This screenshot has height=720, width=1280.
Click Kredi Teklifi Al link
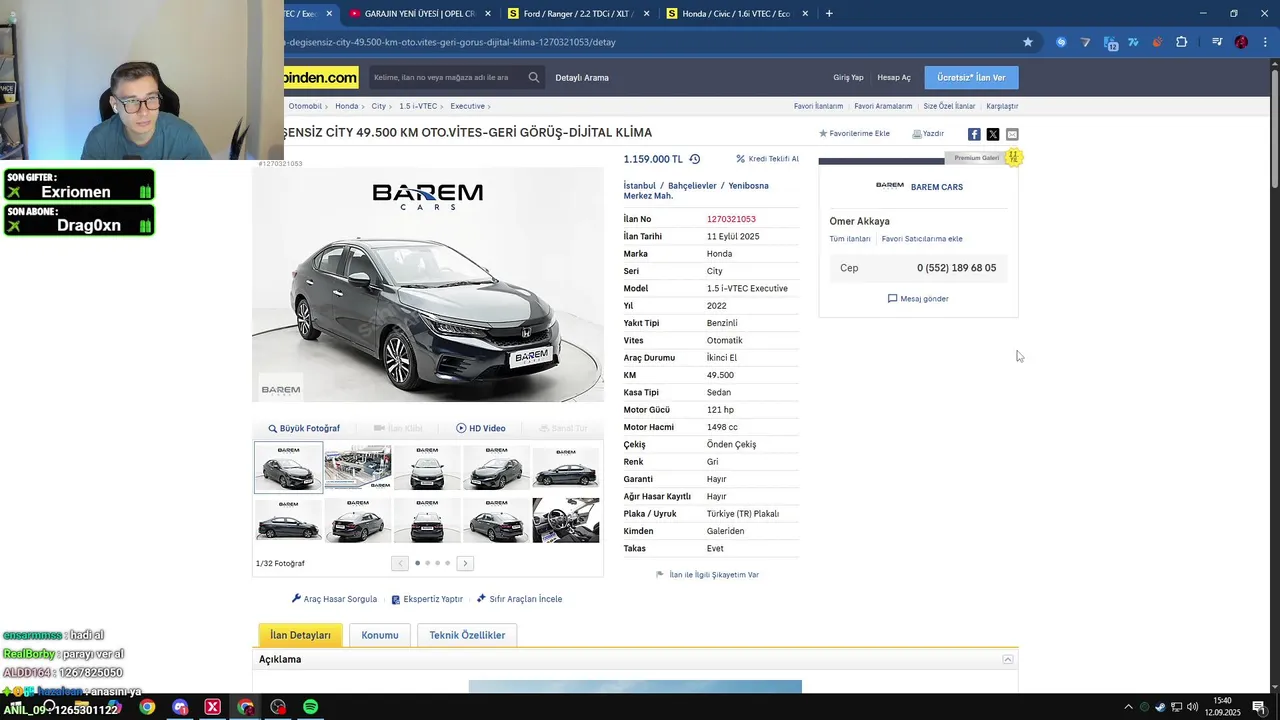[x=768, y=159]
